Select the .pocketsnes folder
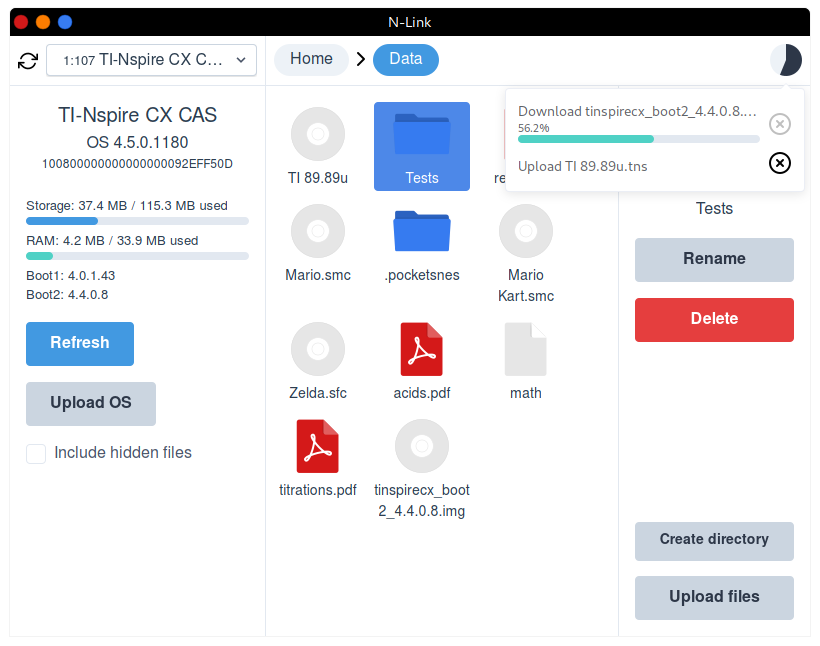Image resolution: width=820 pixels, height=646 pixels. click(421, 243)
